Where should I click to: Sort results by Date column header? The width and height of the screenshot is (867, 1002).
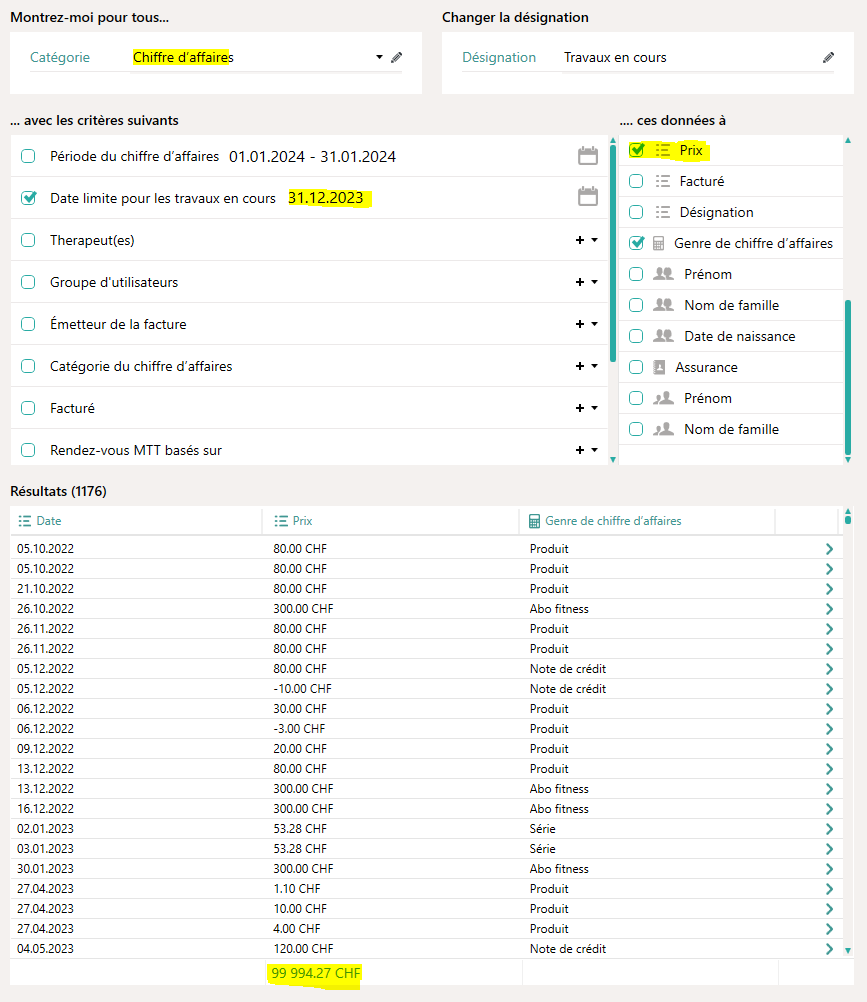point(49,521)
